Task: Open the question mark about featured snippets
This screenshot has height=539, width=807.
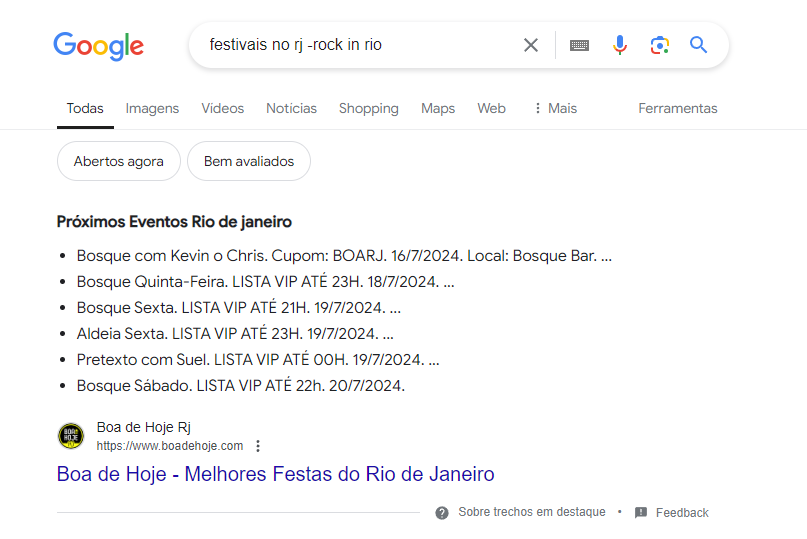Action: pos(442,513)
